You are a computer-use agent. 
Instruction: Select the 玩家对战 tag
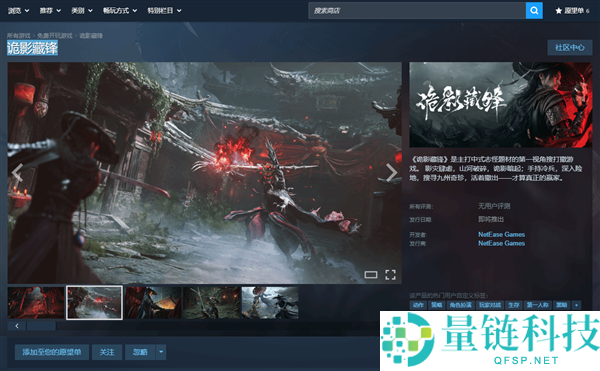490,305
